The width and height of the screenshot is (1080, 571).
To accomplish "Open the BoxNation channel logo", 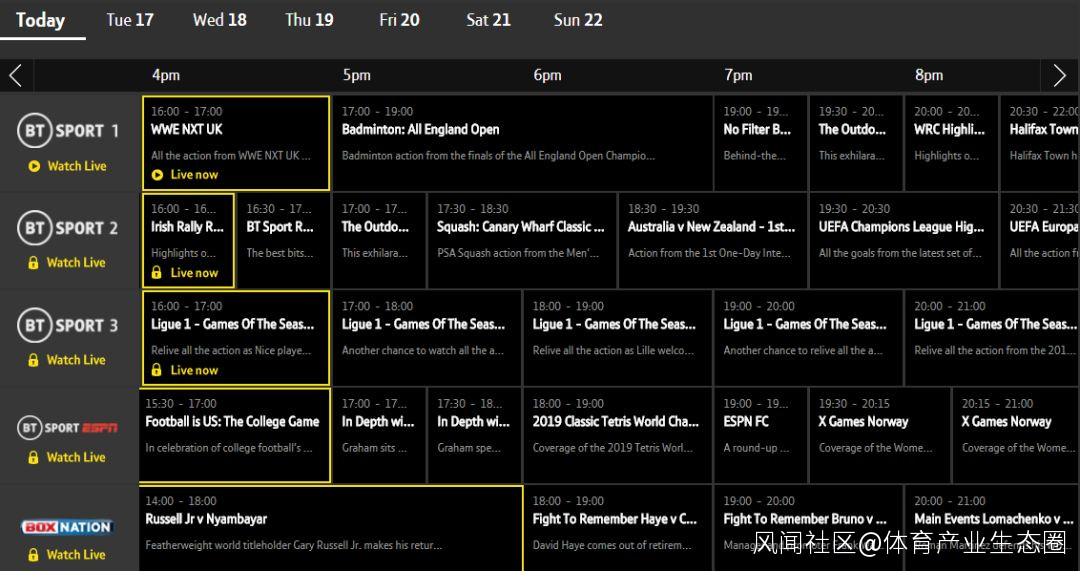I will pyautogui.click(x=68, y=528).
